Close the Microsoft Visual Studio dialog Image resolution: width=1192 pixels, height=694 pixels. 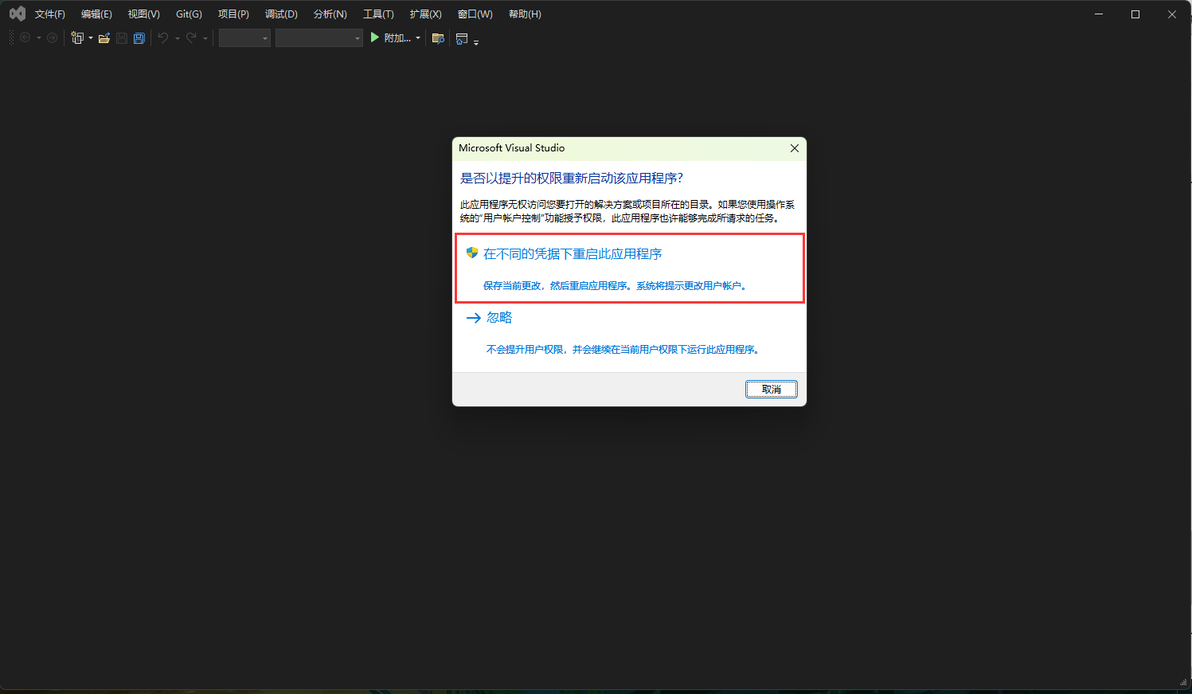[x=794, y=148]
